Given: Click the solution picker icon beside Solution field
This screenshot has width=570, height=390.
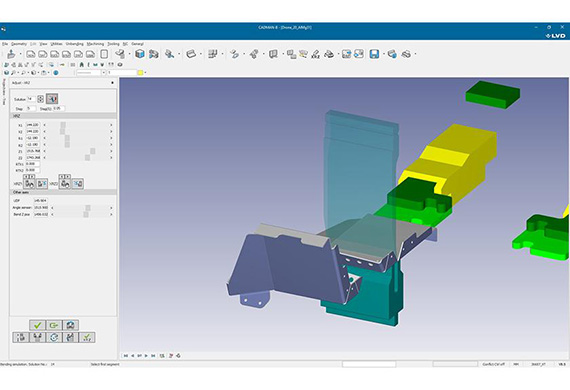Looking at the screenshot, I should pyautogui.click(x=40, y=99).
